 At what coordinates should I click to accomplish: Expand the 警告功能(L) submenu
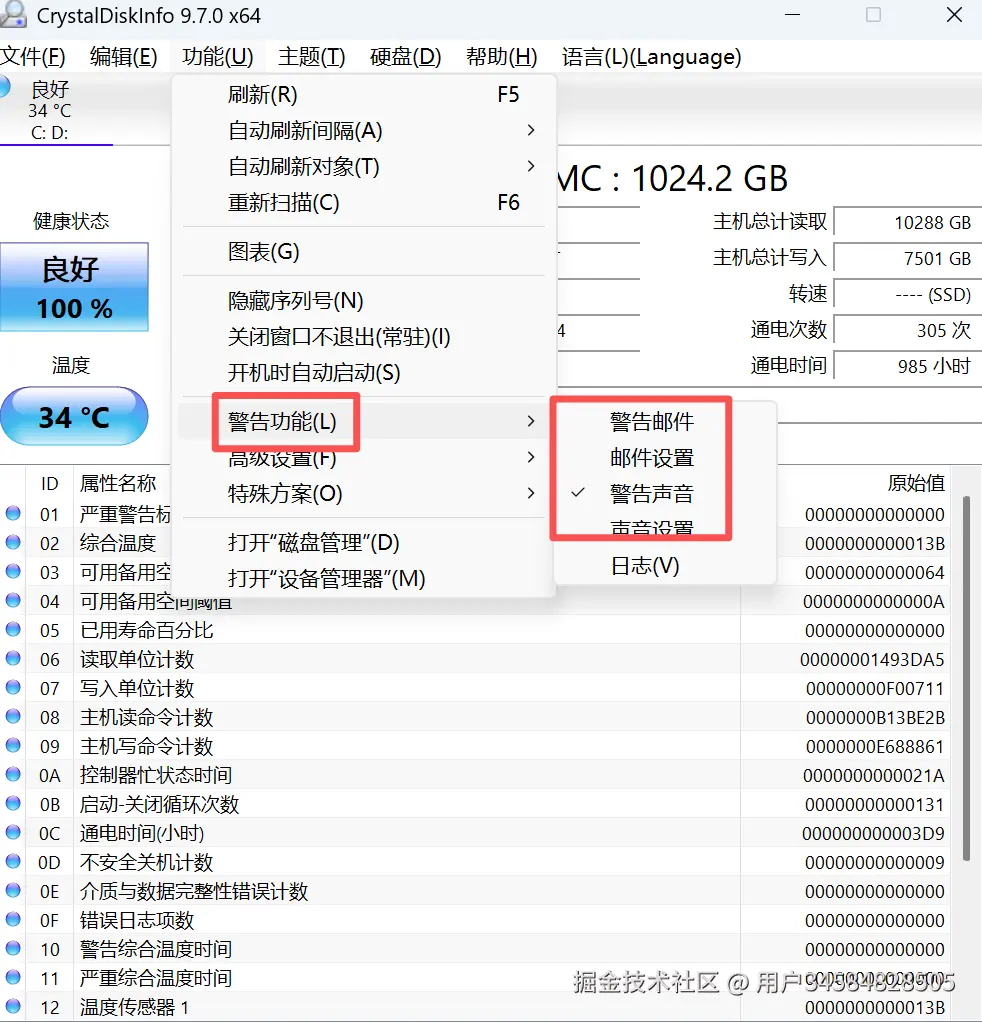(364, 421)
